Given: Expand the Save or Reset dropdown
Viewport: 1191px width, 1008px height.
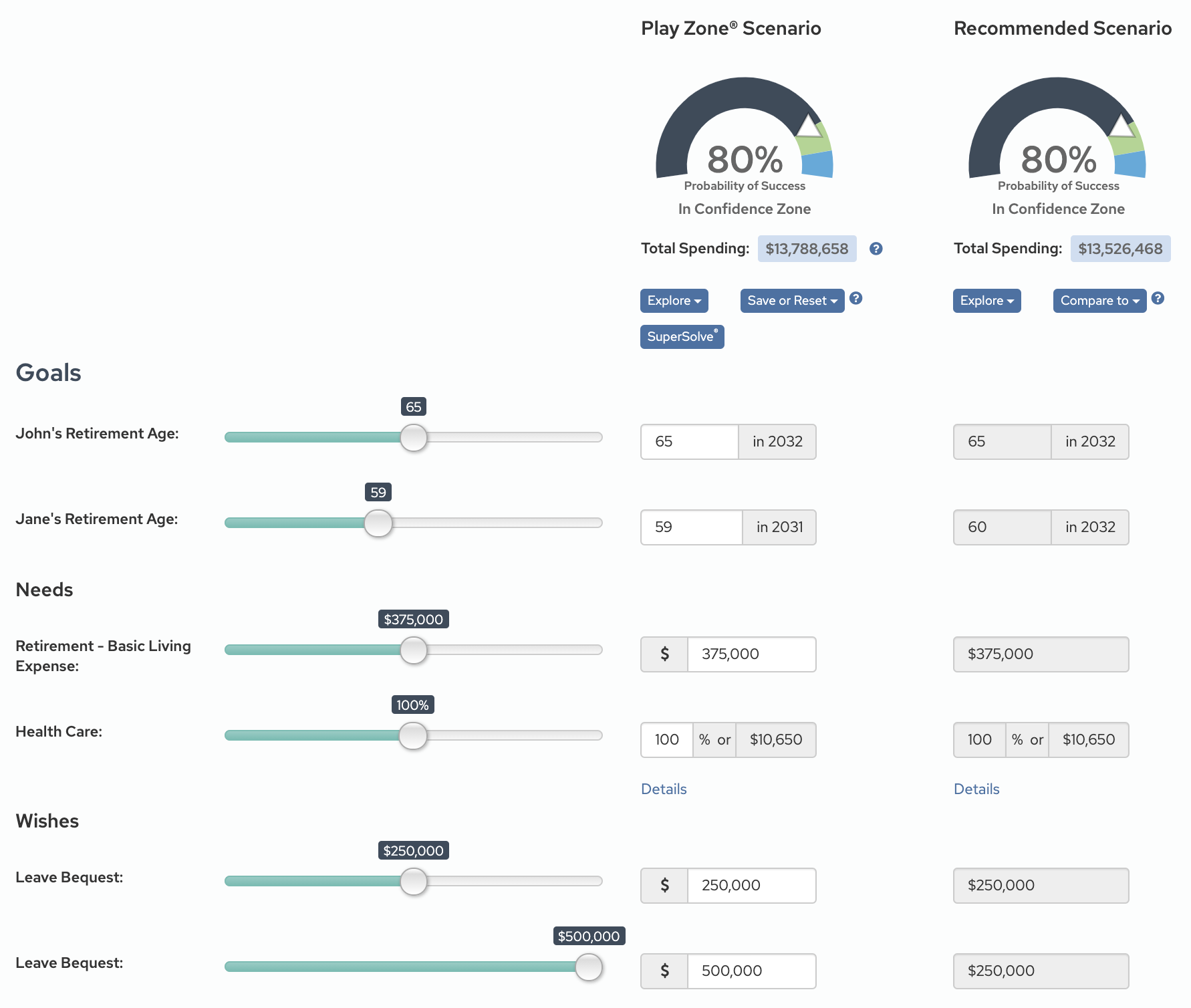Looking at the screenshot, I should 792,301.
